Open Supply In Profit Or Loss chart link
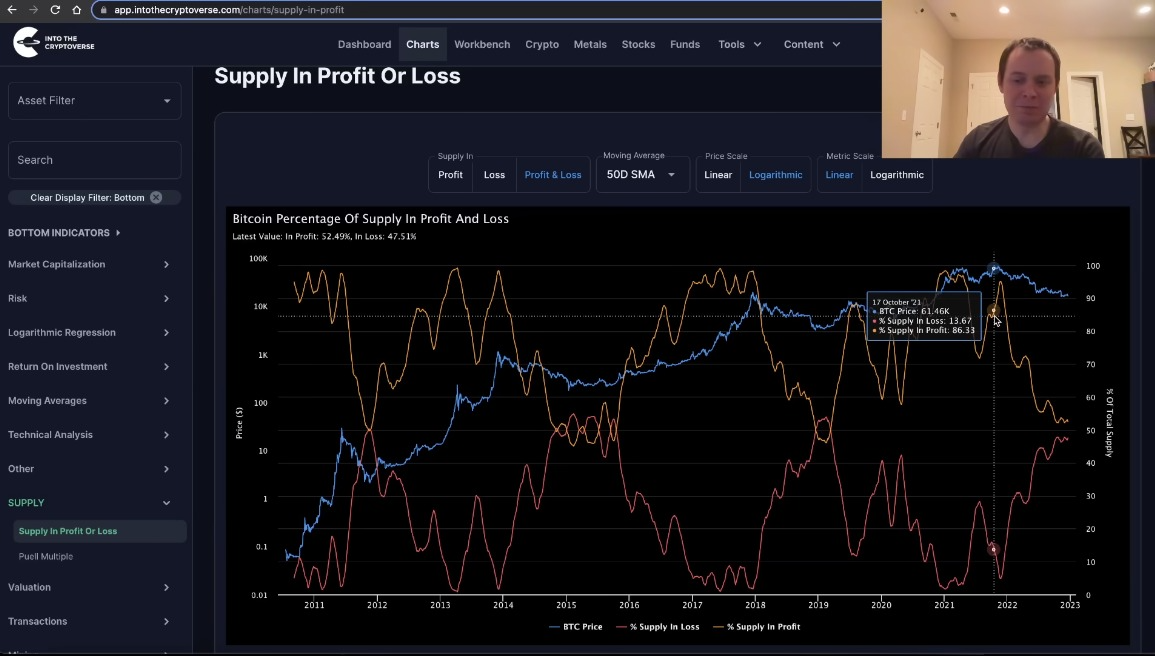This screenshot has height=656, width=1155. [99, 531]
